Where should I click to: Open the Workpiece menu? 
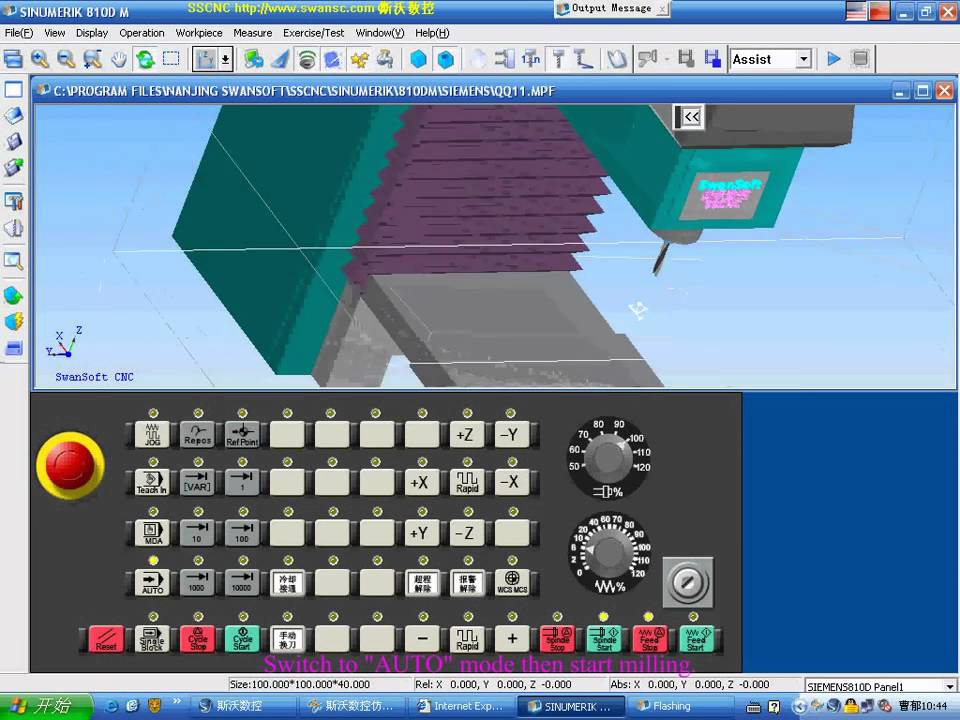(199, 33)
